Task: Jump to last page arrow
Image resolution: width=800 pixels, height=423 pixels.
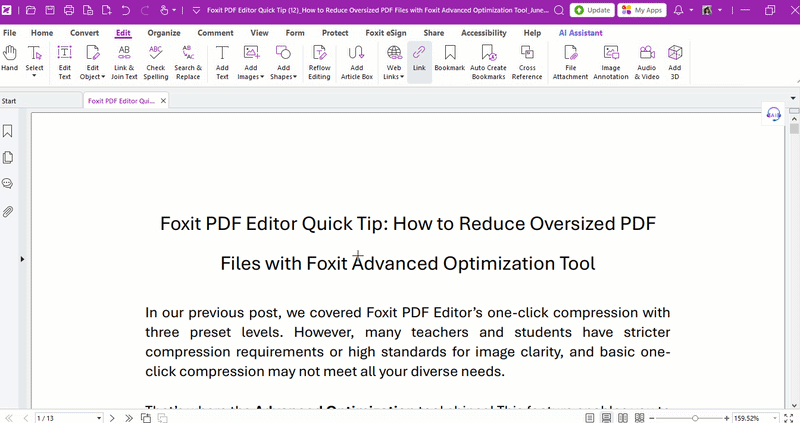Action: click(129, 418)
